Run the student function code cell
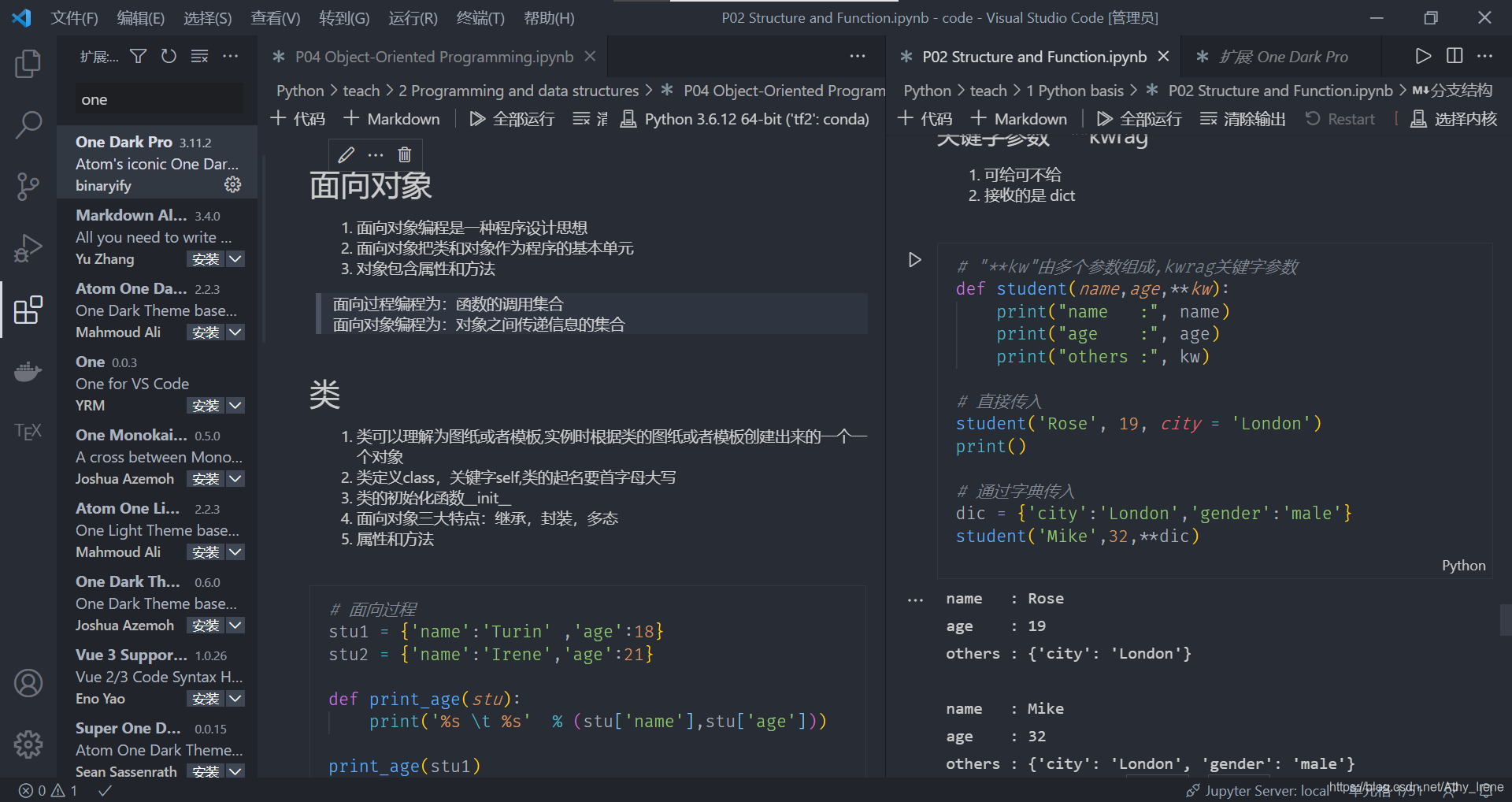This screenshot has width=1512, height=802. (x=914, y=259)
